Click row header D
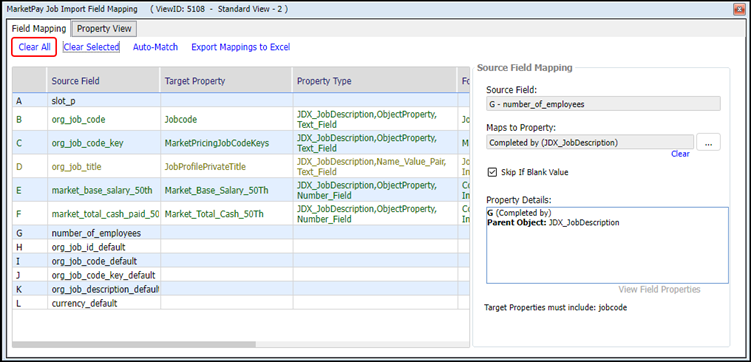This screenshot has height=362, width=751. point(30,167)
